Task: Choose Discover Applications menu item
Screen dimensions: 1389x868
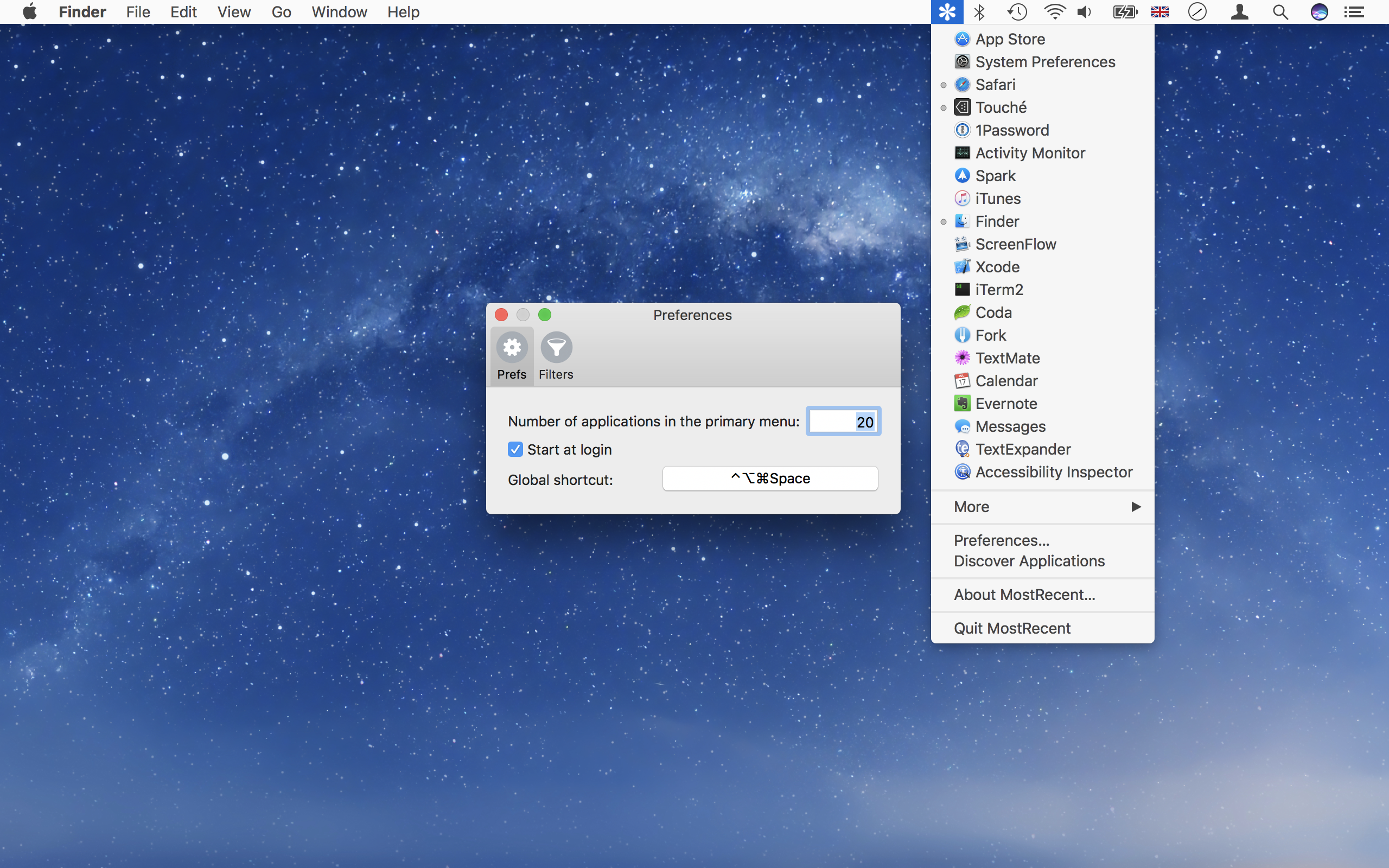Action: coord(1029,561)
